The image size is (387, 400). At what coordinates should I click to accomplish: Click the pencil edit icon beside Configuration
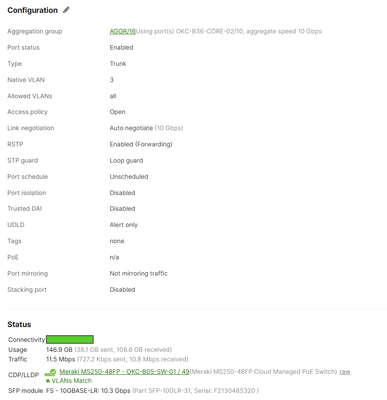(66, 10)
